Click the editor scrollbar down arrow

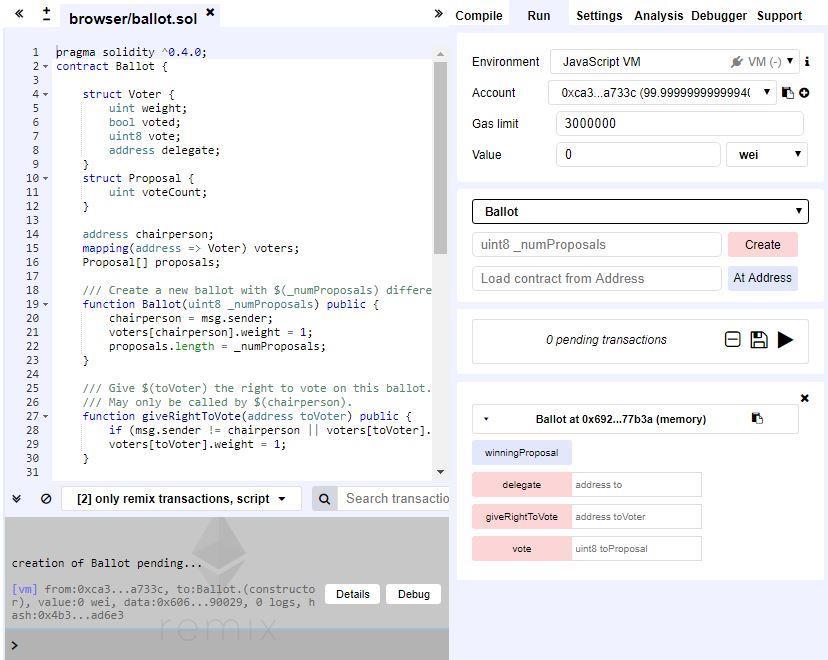click(x=440, y=472)
